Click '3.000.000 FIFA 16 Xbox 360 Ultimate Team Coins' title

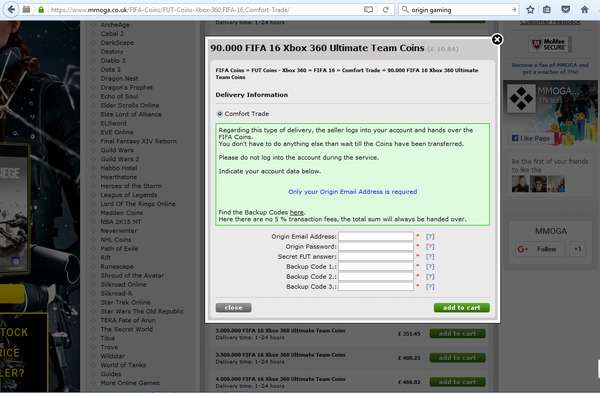point(280,331)
